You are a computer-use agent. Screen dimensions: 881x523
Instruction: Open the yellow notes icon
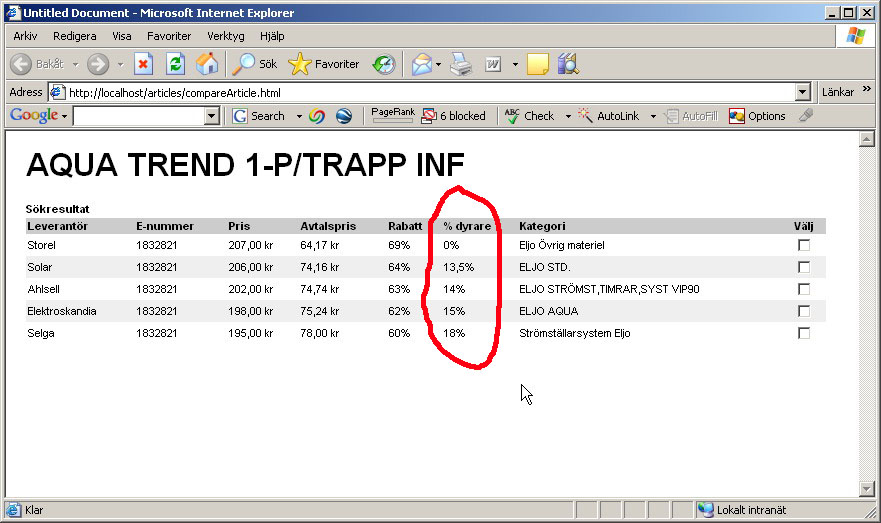point(538,64)
